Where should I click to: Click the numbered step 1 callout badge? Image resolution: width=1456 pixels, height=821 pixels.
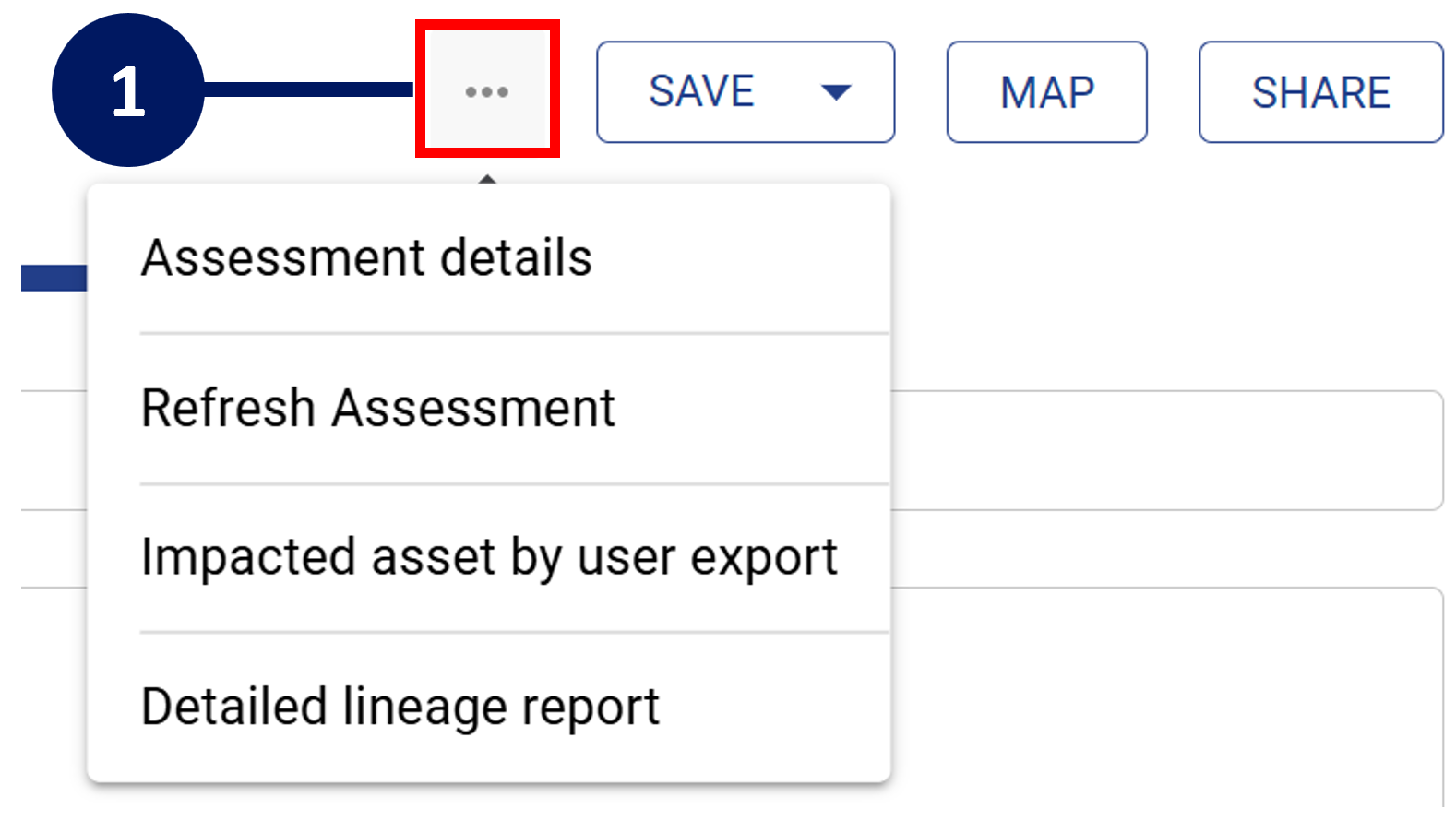(127, 90)
